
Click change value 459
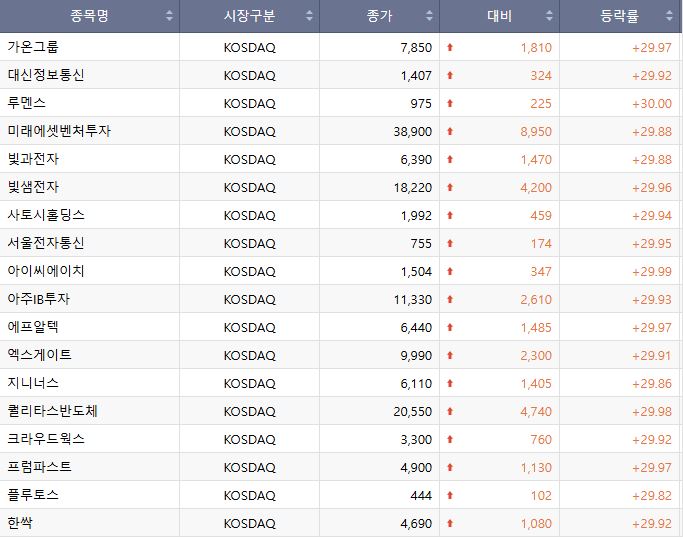point(541,216)
